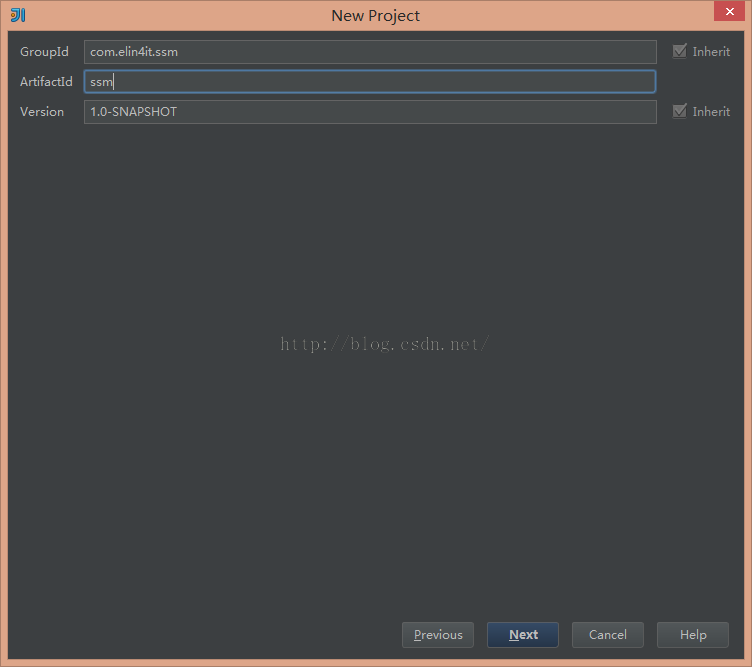752x667 pixels.
Task: Click the New Project title text
Action: (376, 16)
